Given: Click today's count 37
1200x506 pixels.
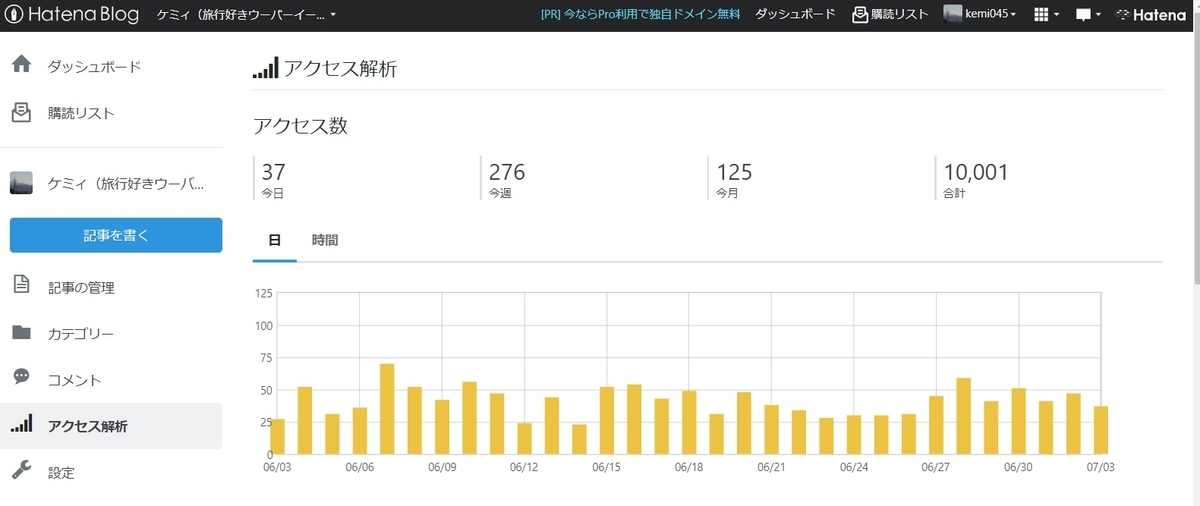Looking at the screenshot, I should [273, 172].
